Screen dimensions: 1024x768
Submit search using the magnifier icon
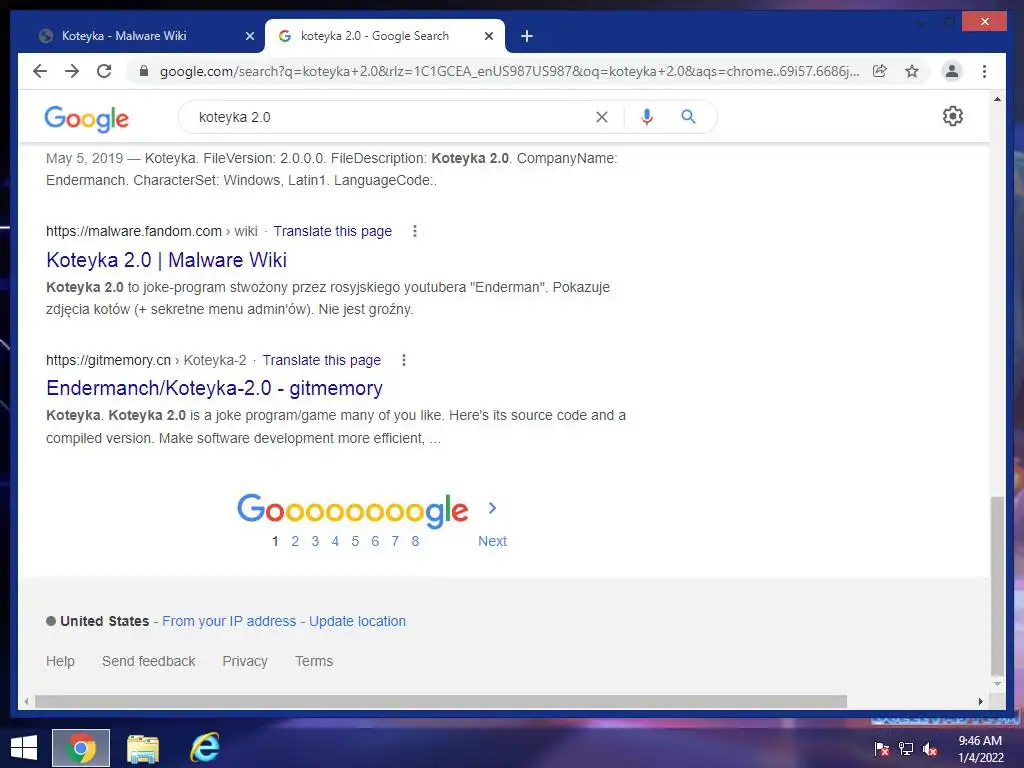[688, 117]
